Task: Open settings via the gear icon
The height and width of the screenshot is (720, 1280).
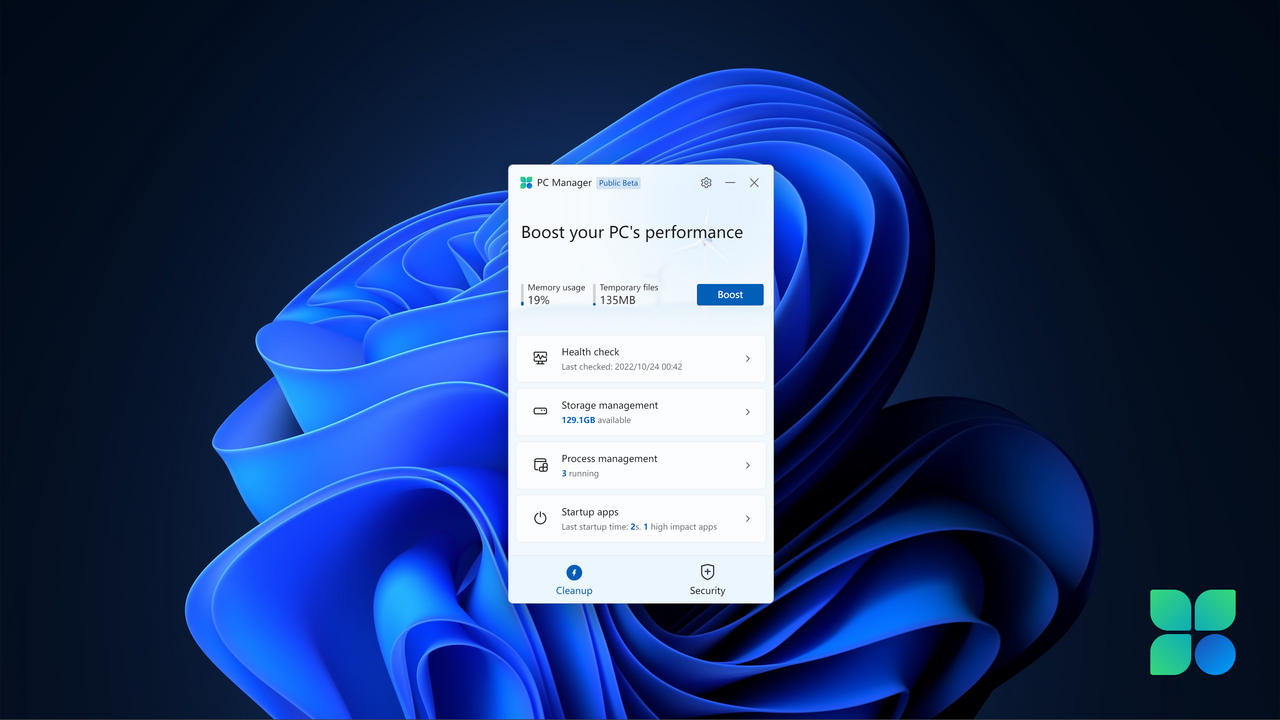Action: 706,183
